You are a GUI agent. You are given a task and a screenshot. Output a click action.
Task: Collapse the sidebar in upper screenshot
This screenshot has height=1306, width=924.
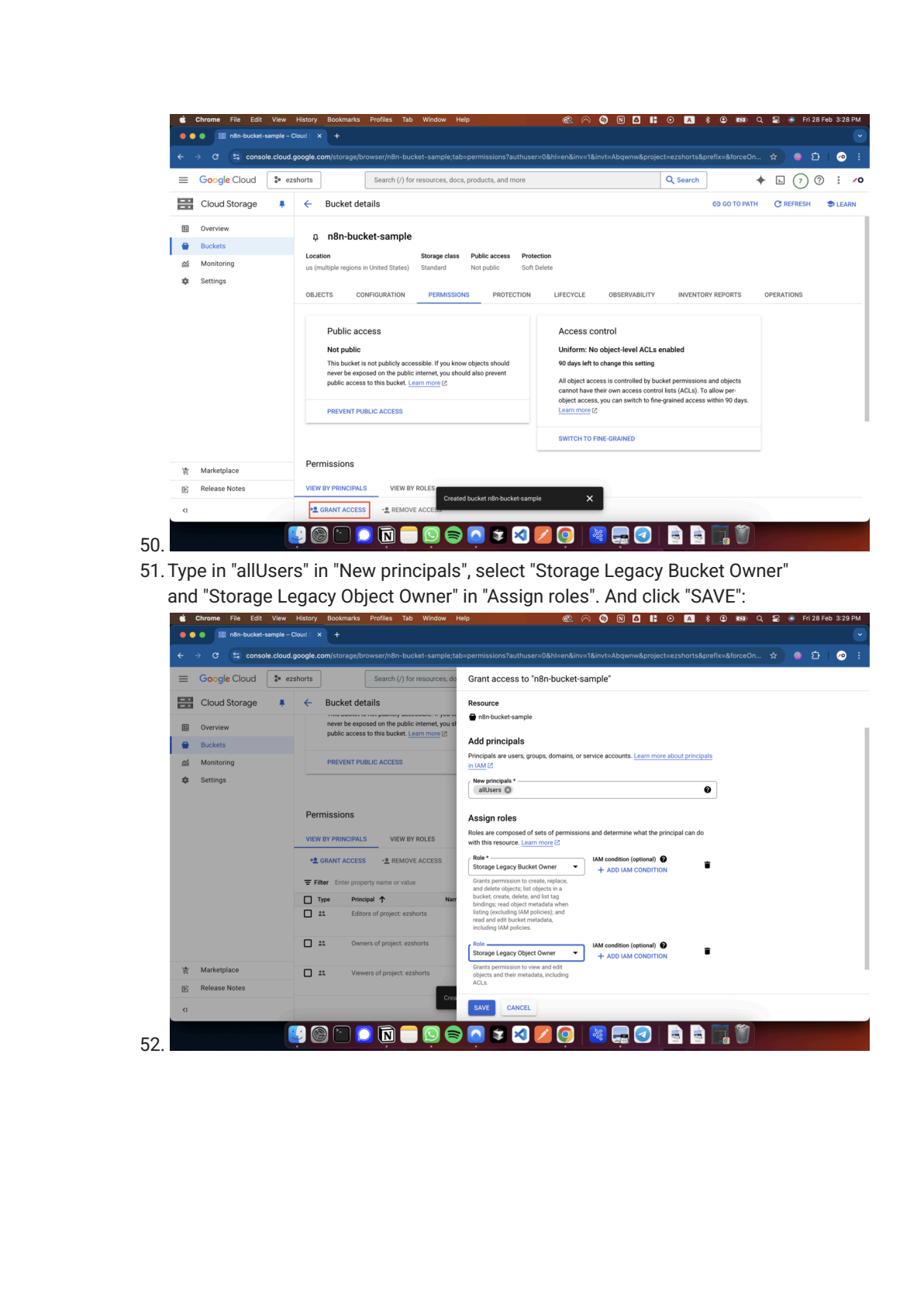[x=184, y=510]
